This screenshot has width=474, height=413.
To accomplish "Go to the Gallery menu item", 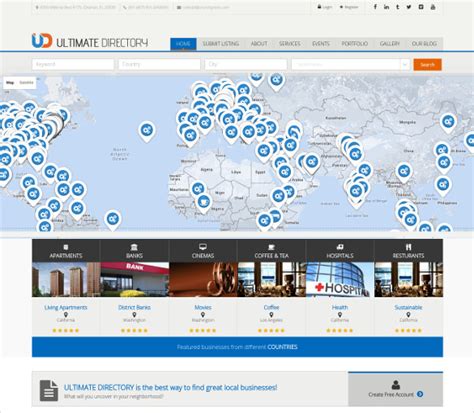I will [390, 44].
